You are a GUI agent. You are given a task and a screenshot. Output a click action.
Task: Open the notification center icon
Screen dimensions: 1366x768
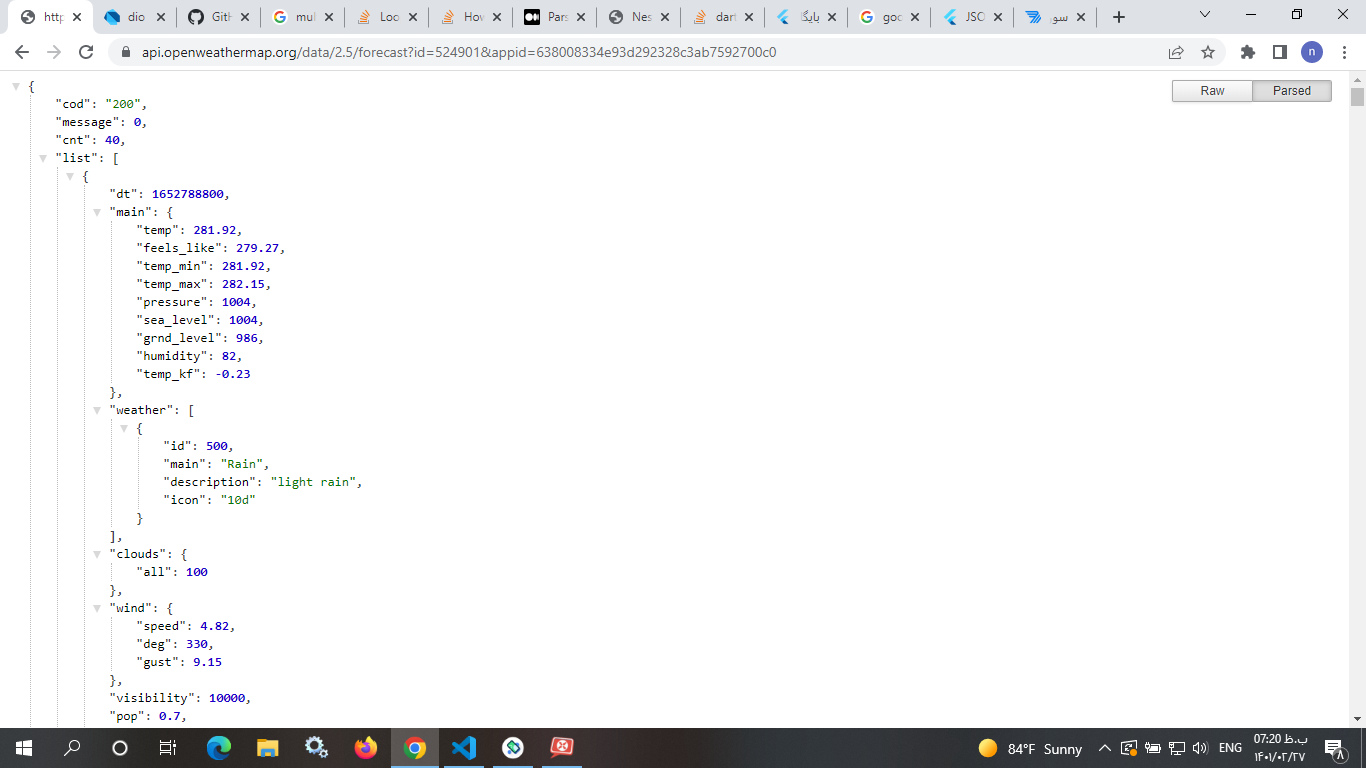pyautogui.click(x=1333, y=748)
